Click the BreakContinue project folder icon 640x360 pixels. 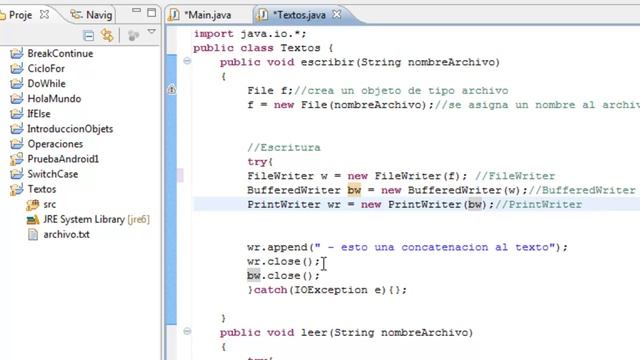pyautogui.click(x=17, y=53)
